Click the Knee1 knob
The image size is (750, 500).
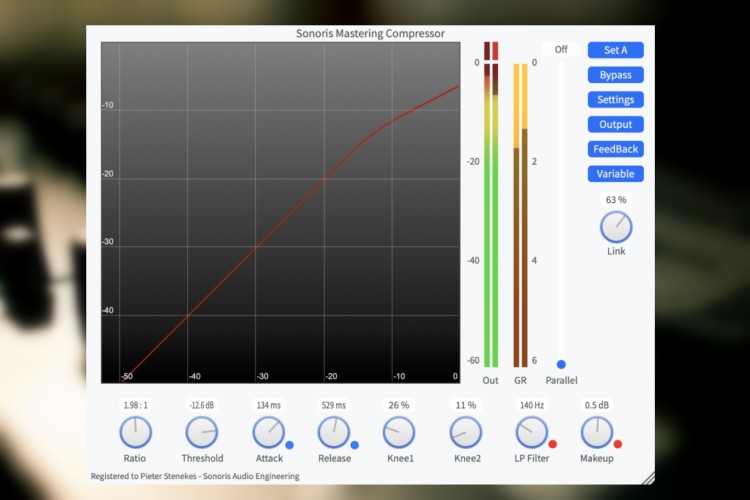click(399, 432)
